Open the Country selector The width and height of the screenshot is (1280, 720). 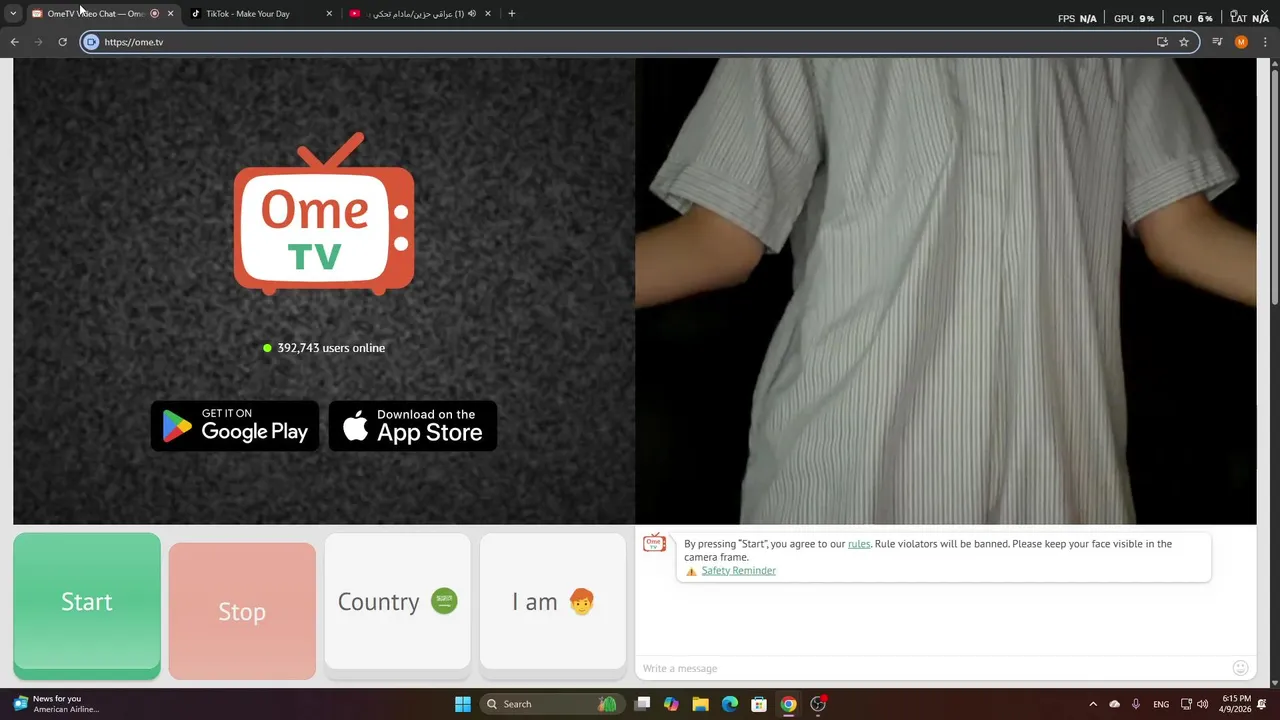397,602
